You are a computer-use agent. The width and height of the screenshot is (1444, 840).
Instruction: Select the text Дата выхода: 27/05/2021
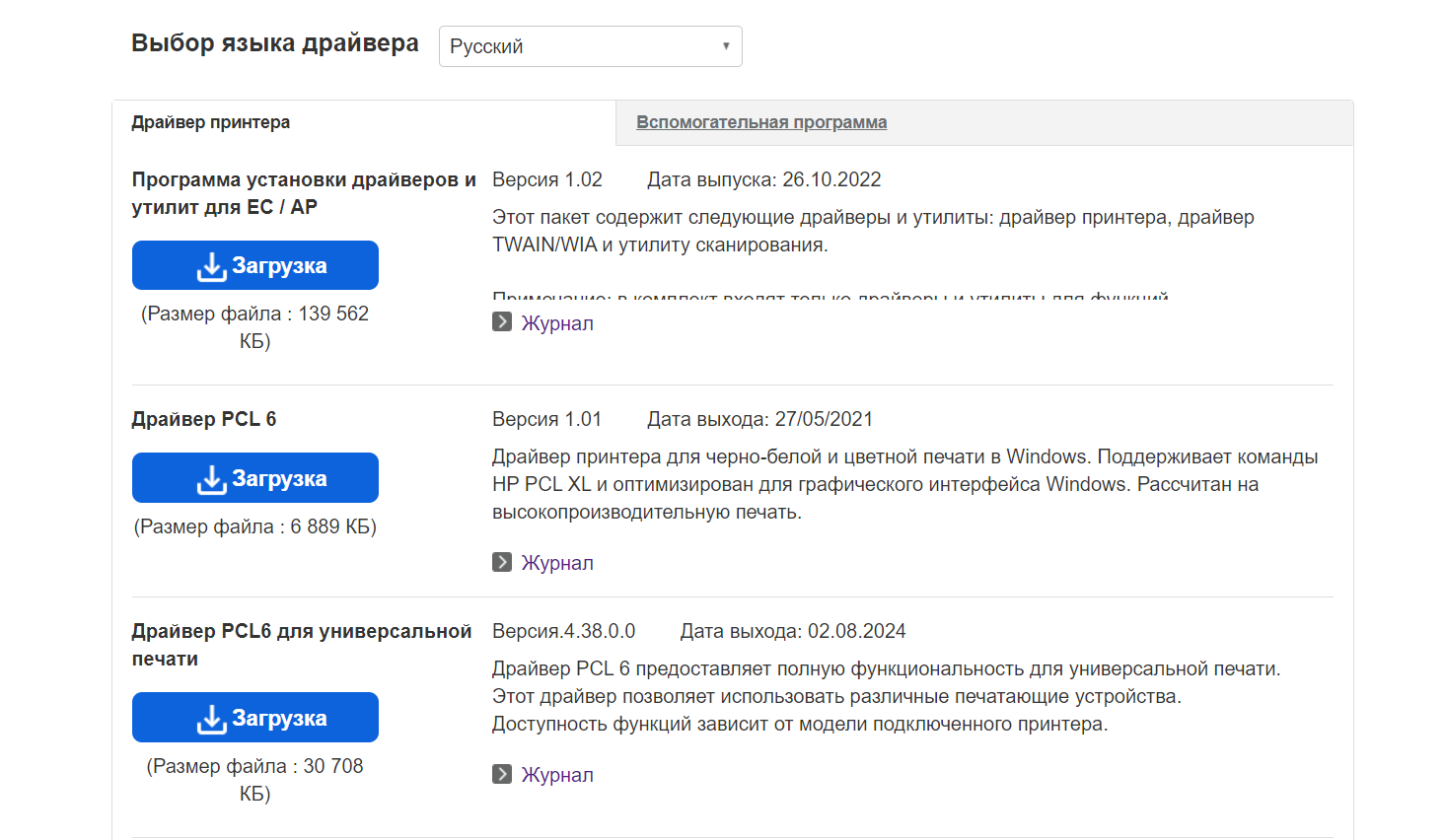(x=759, y=419)
